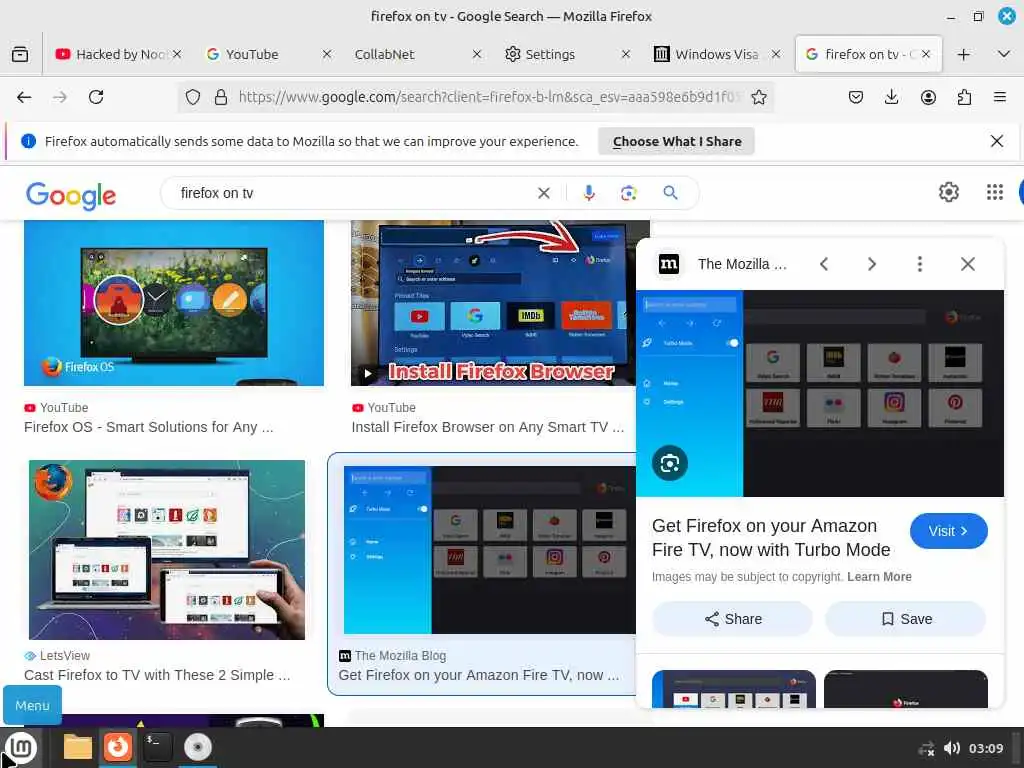
Task: Open Linux Mint start menu
Action: (22, 748)
